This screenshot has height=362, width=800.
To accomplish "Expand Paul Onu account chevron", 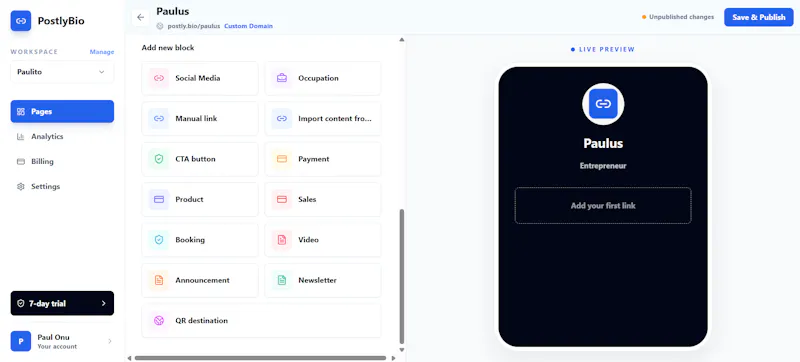I will click(109, 341).
